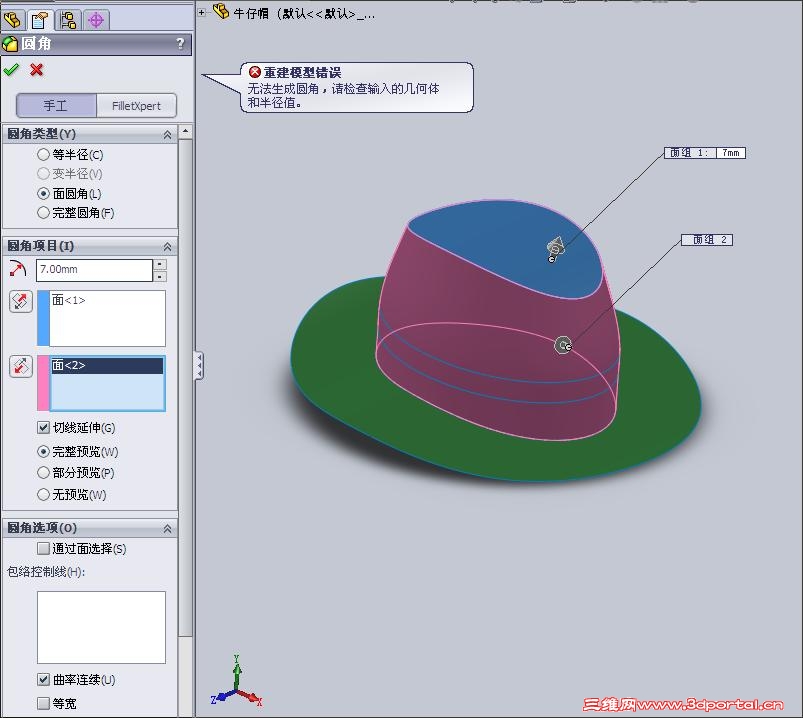The image size is (803, 718).
Task: Click the radius arc icon
Action: pyautogui.click(x=18, y=269)
